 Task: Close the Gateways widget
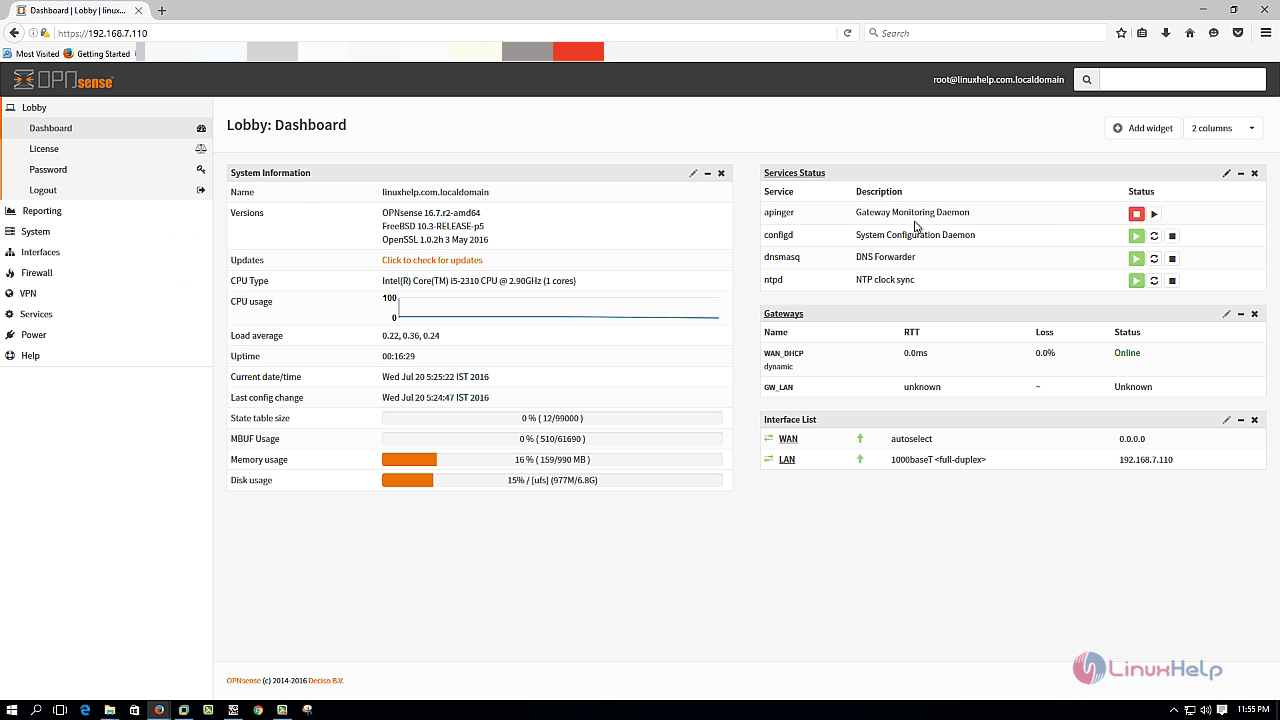(x=1255, y=314)
